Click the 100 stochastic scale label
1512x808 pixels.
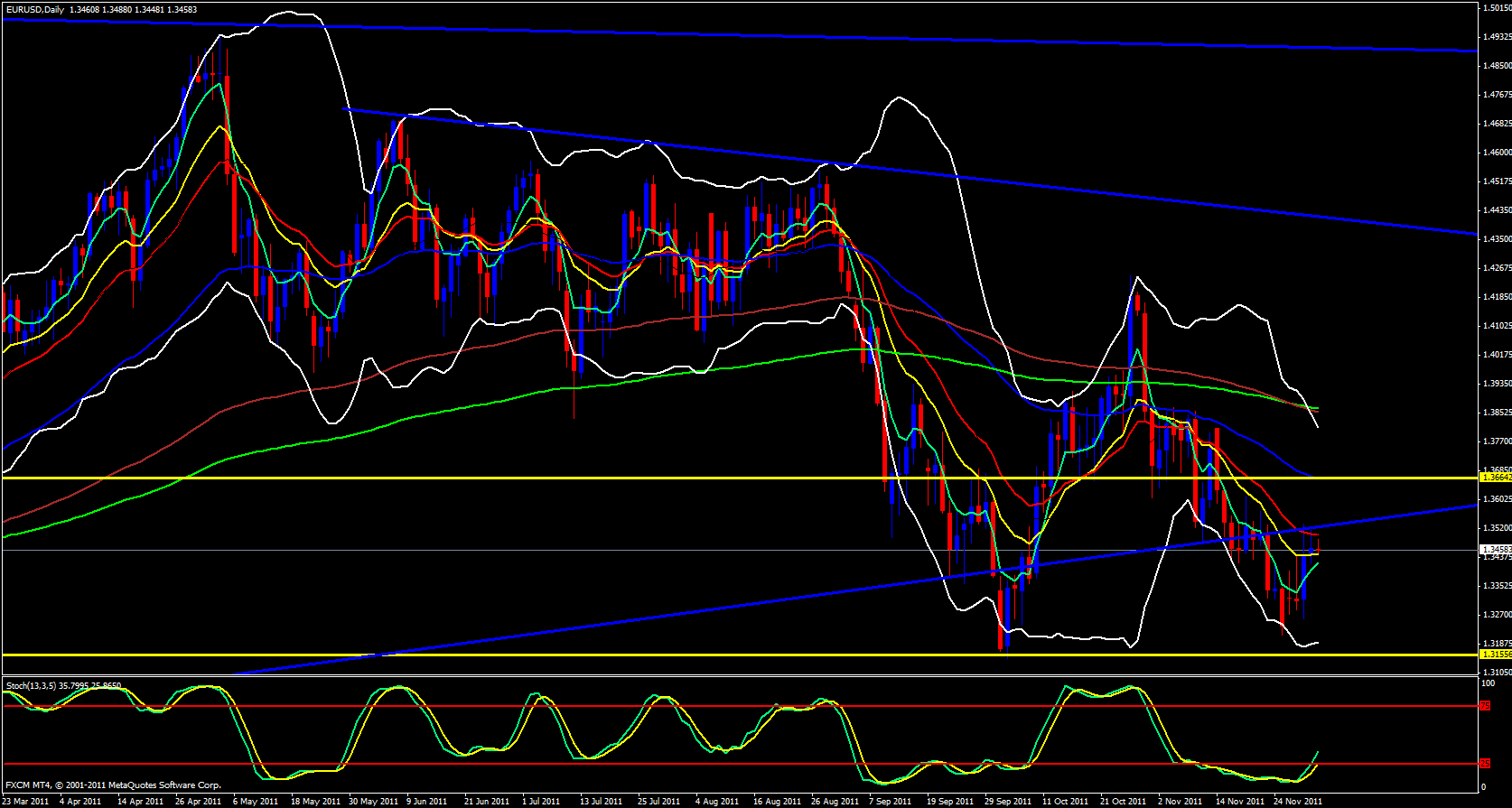[1488, 683]
